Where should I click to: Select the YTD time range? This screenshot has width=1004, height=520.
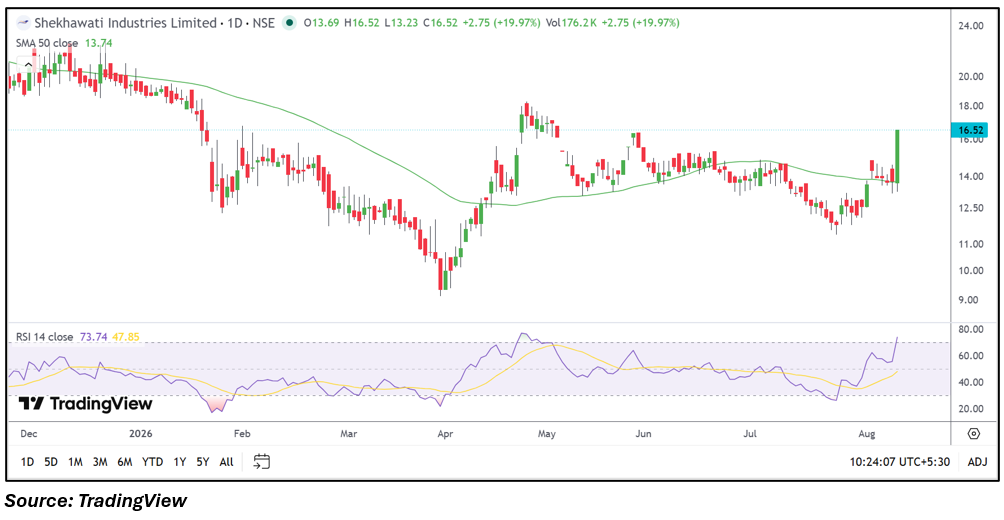coord(152,462)
